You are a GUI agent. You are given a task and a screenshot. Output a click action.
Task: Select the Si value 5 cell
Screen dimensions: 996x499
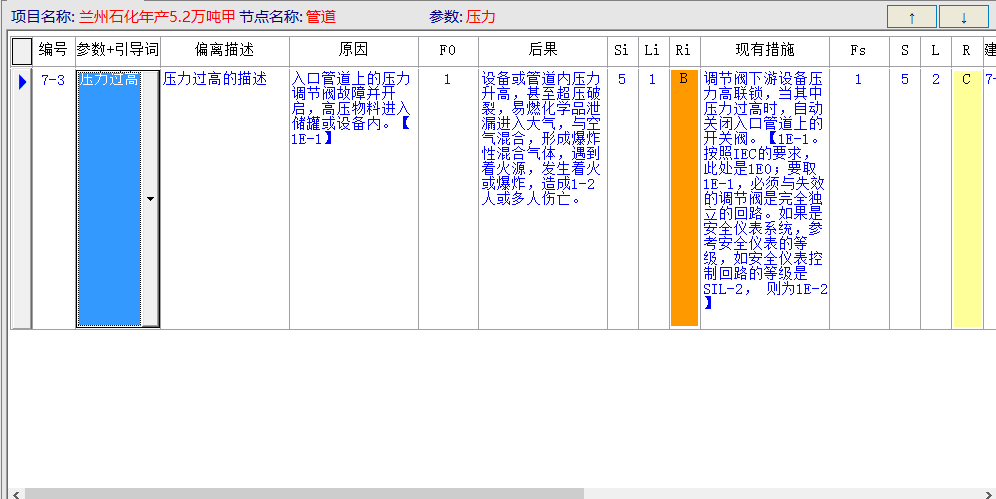click(622, 198)
